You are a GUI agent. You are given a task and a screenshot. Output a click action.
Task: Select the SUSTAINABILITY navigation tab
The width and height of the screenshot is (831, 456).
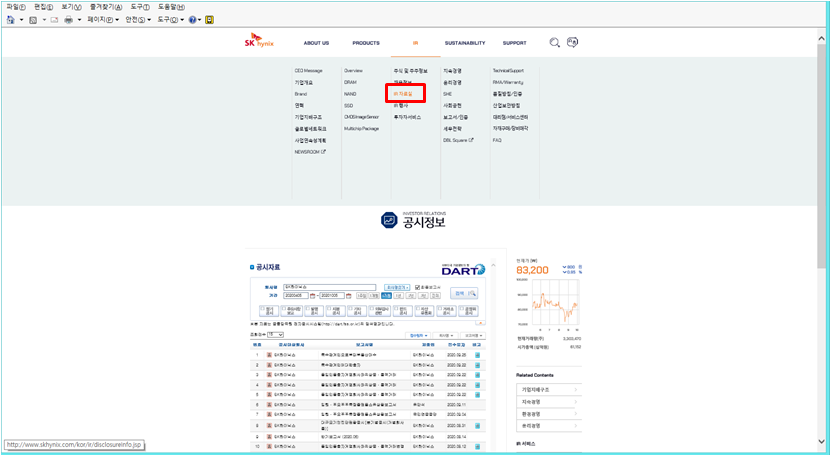pyautogui.click(x=465, y=43)
